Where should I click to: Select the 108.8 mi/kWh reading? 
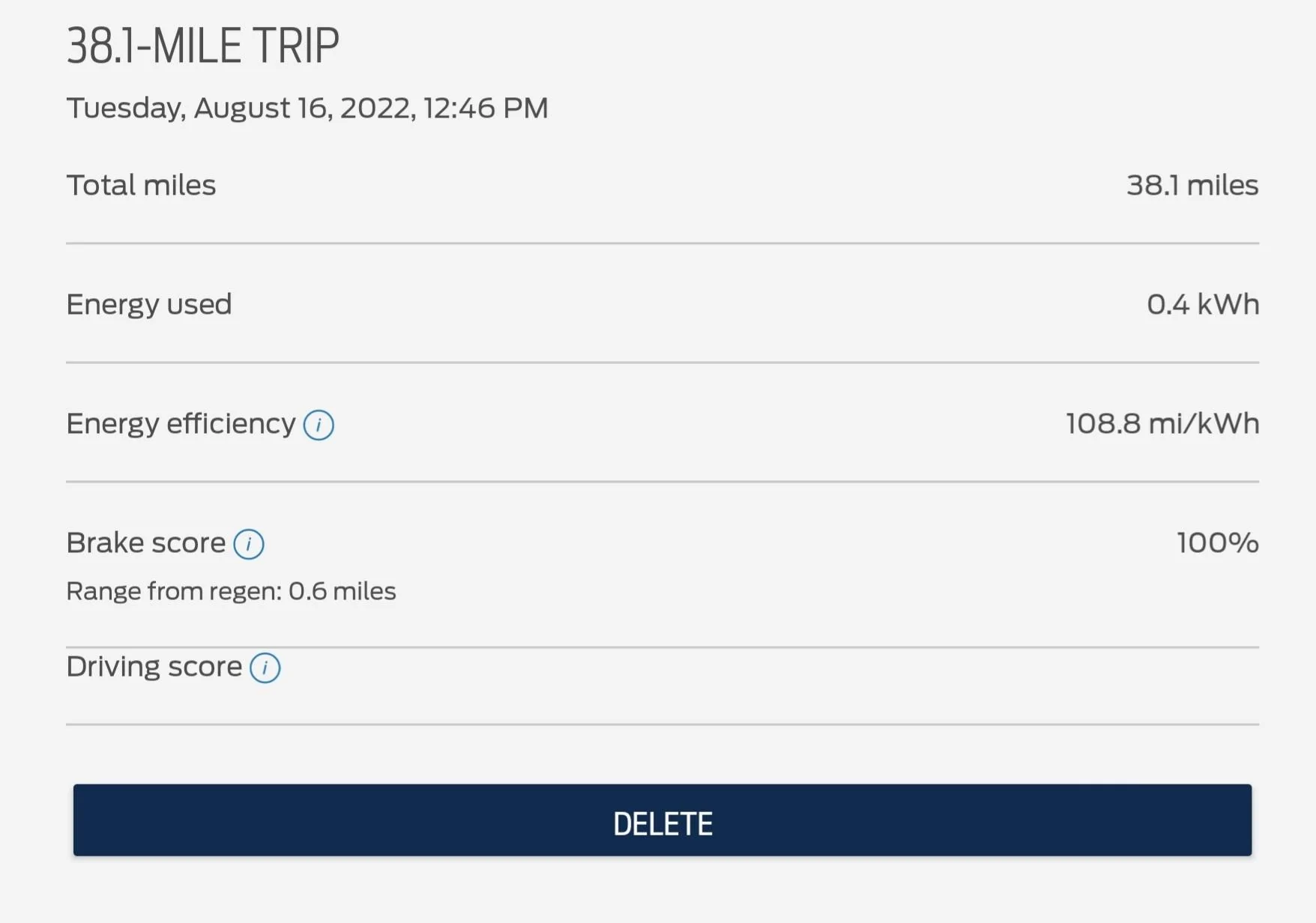(x=1161, y=423)
